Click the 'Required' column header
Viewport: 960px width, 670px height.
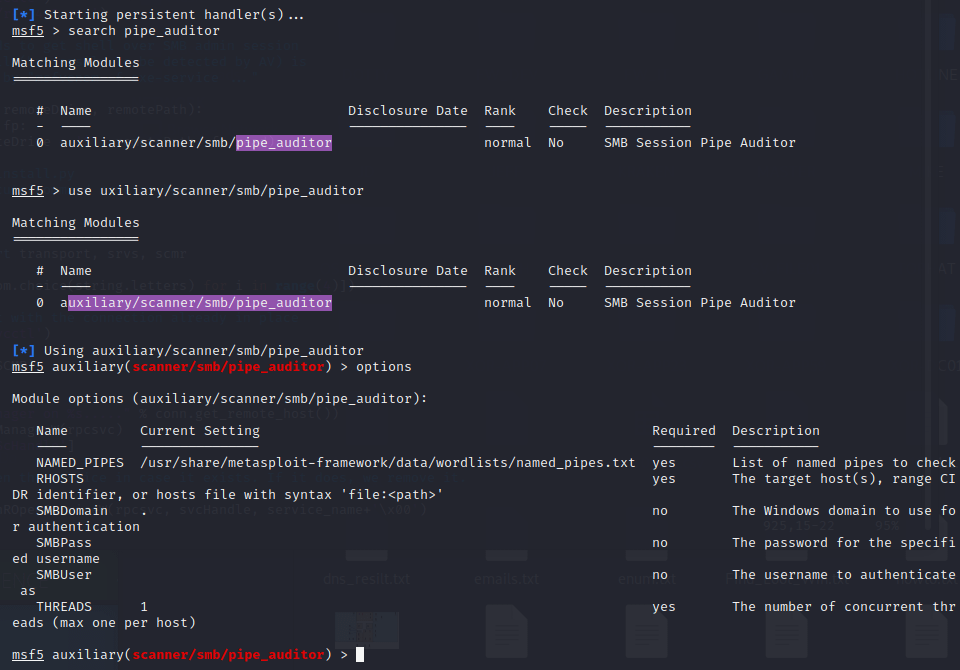[684, 431]
